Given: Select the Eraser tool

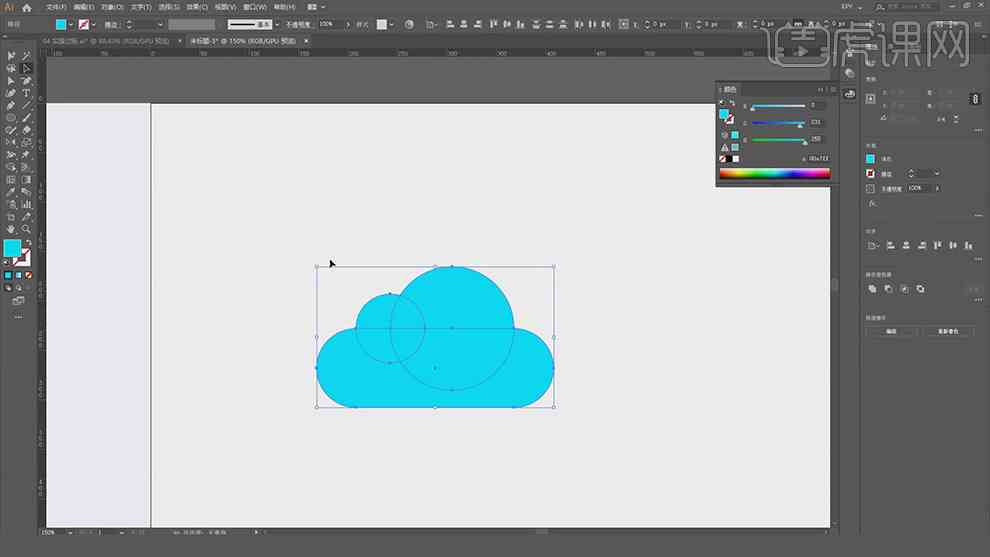Looking at the screenshot, I should pyautogui.click(x=27, y=130).
